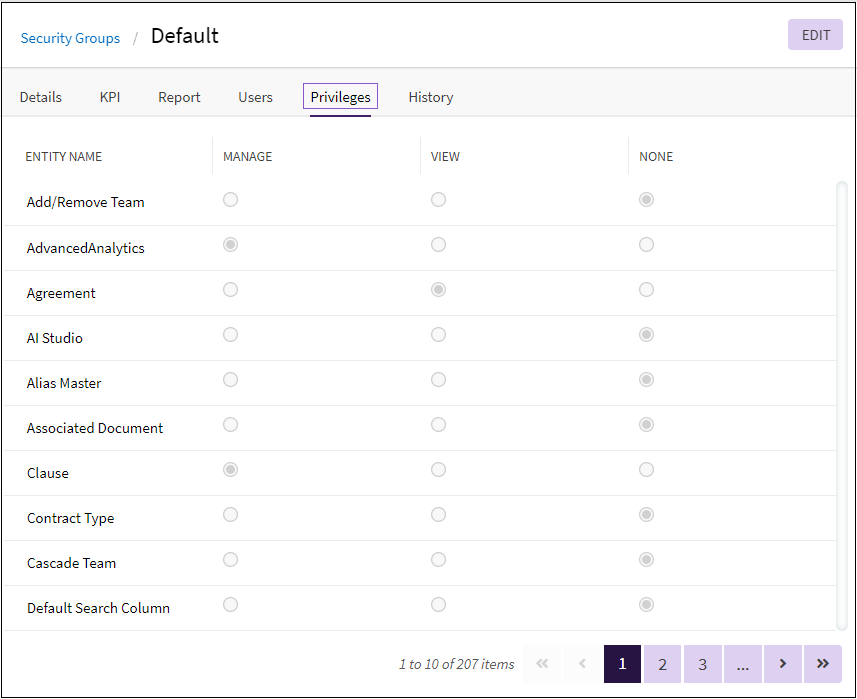Click the vertical scrollbar of the table
The width and height of the screenshot is (857, 699).
point(841,400)
